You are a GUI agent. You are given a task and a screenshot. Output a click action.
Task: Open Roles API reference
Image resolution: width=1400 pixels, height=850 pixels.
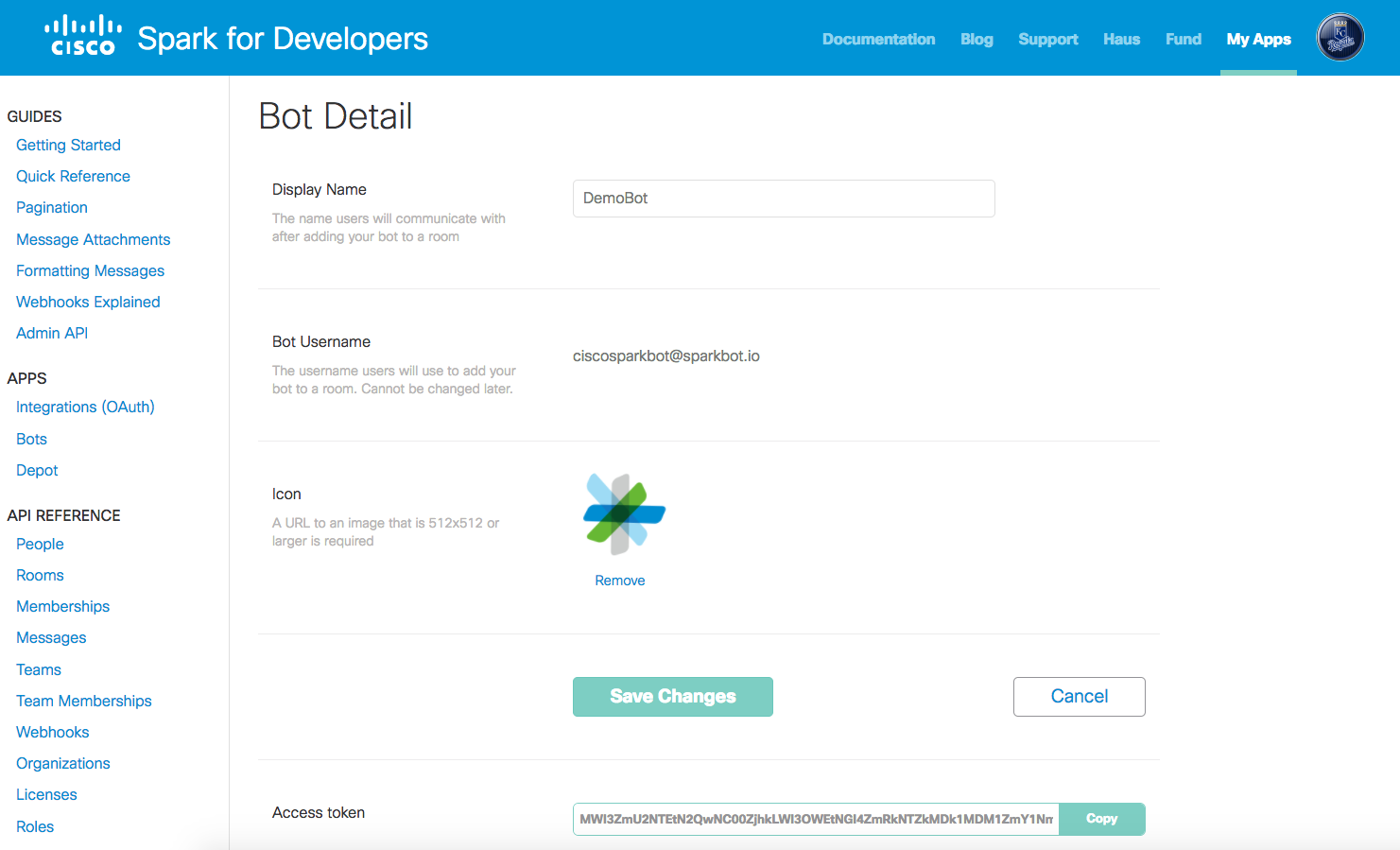click(35, 826)
